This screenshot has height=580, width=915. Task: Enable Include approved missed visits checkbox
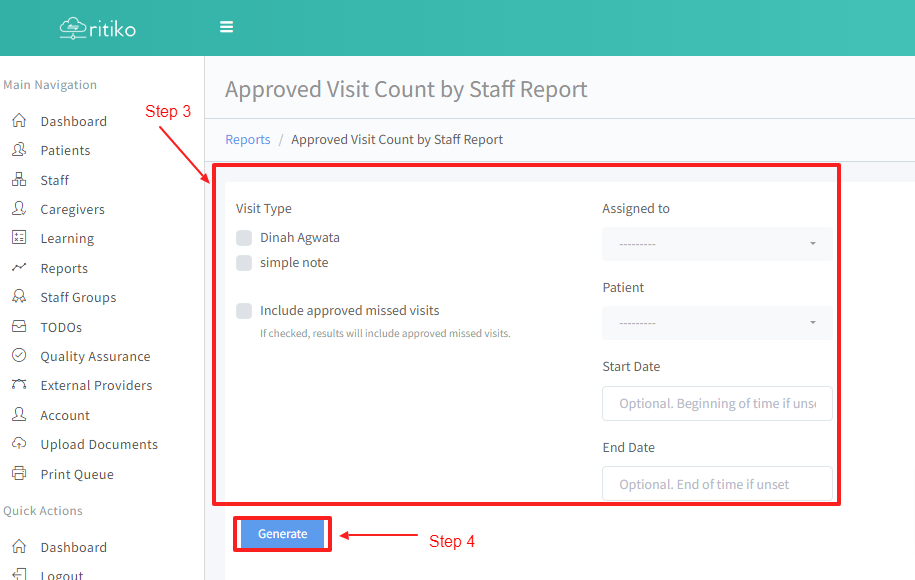point(244,311)
